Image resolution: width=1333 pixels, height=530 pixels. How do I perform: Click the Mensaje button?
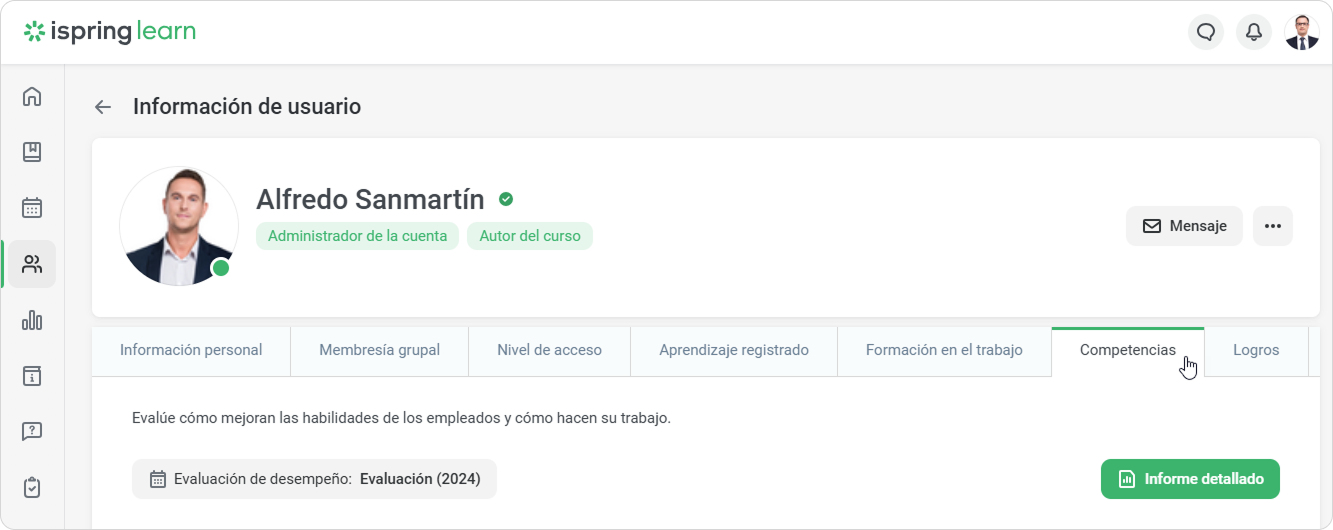[1184, 226]
